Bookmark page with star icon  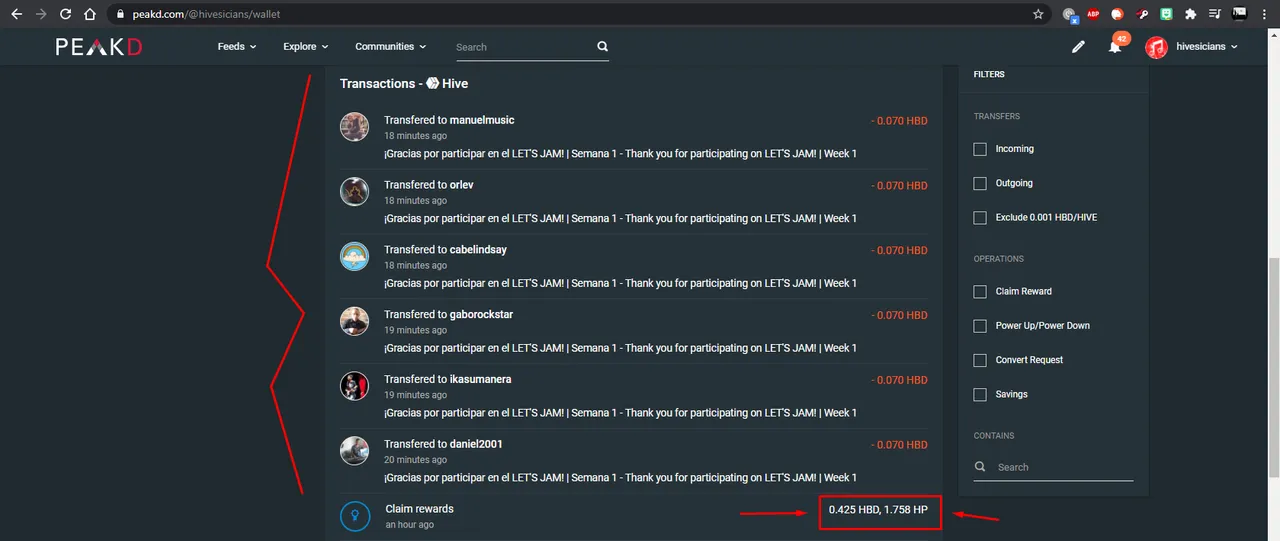click(x=1038, y=14)
